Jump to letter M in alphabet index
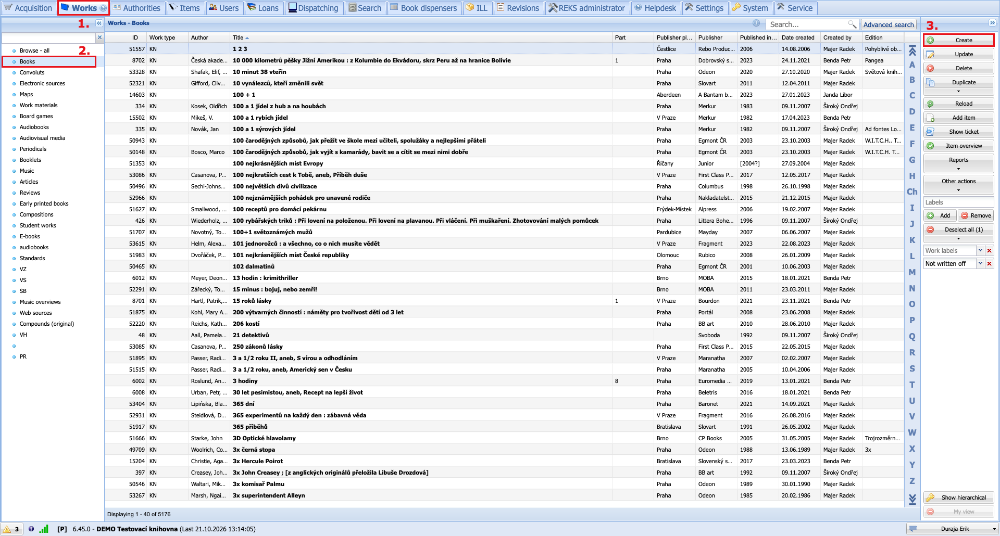 tap(912, 271)
